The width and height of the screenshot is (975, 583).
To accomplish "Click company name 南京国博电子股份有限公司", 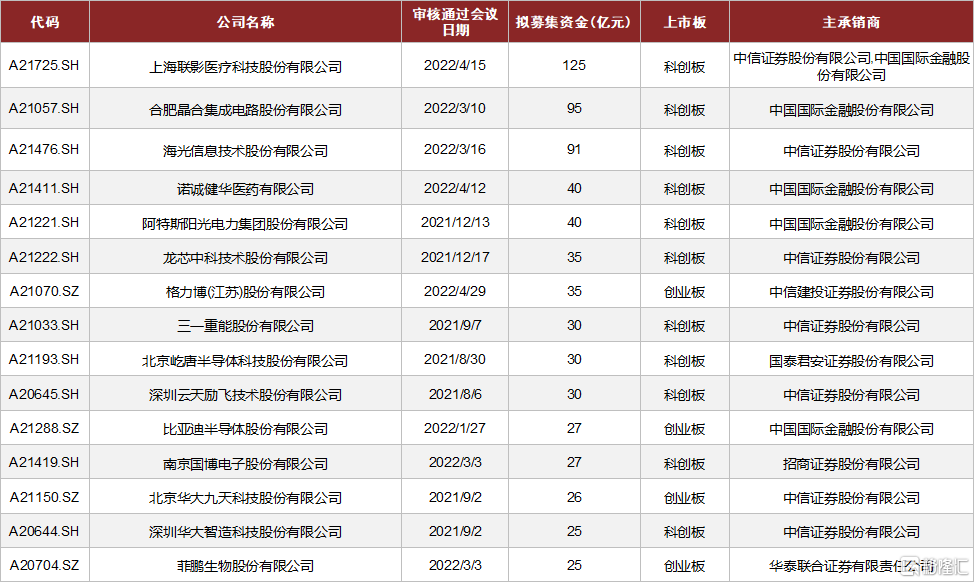I will (x=246, y=464).
